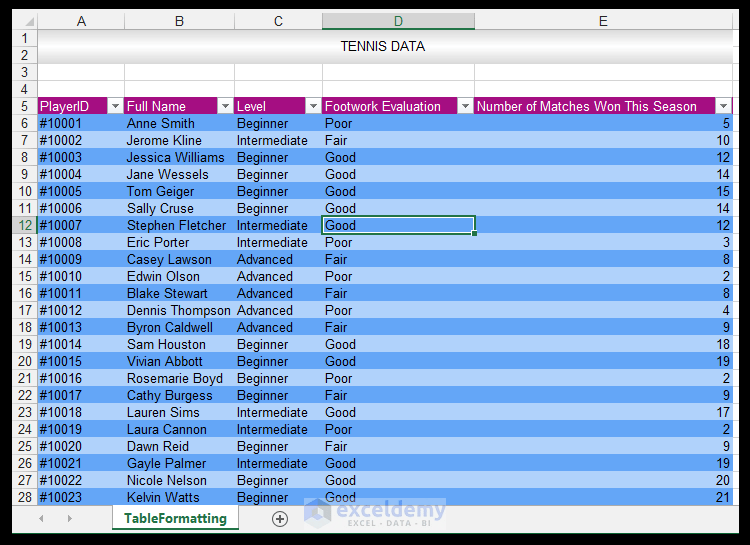Select the Vivian Abbott cell
The height and width of the screenshot is (545, 750).
point(179,361)
